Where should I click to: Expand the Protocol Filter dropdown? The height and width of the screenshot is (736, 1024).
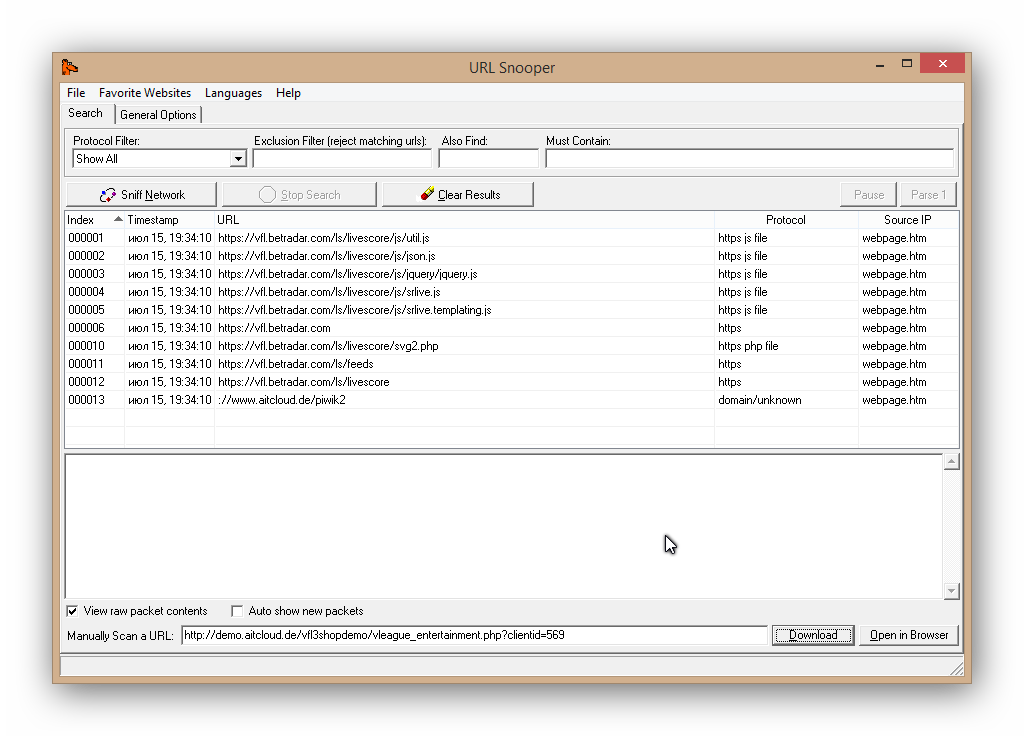pos(238,159)
